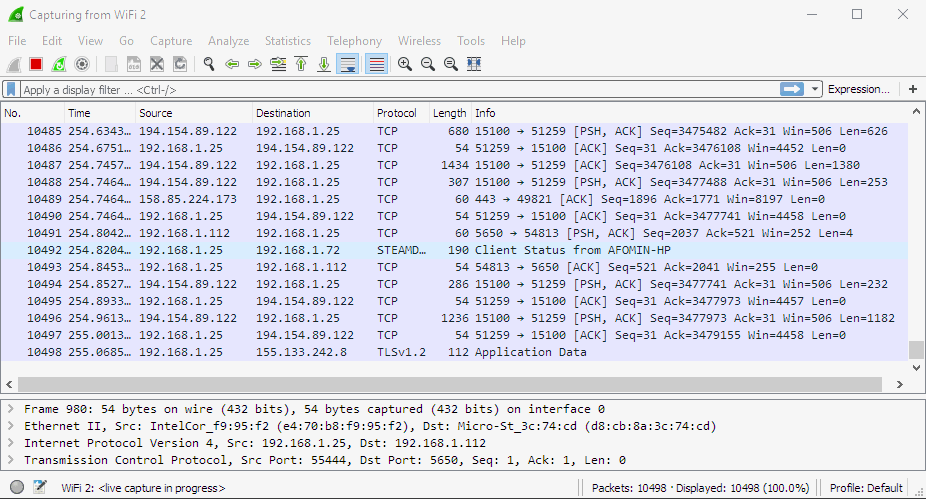The height and width of the screenshot is (499, 926).
Task: Sort by the Info column header
Action: (x=690, y=113)
